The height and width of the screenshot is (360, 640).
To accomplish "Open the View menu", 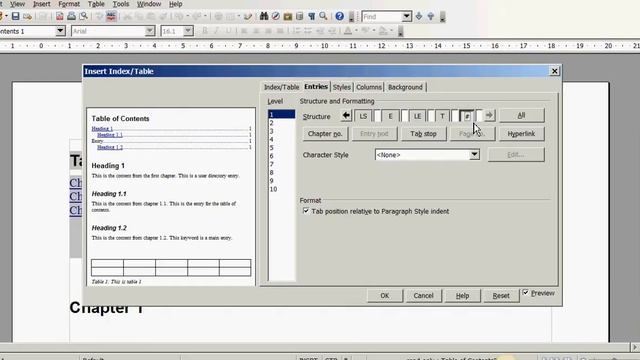I will tap(17, 4).
